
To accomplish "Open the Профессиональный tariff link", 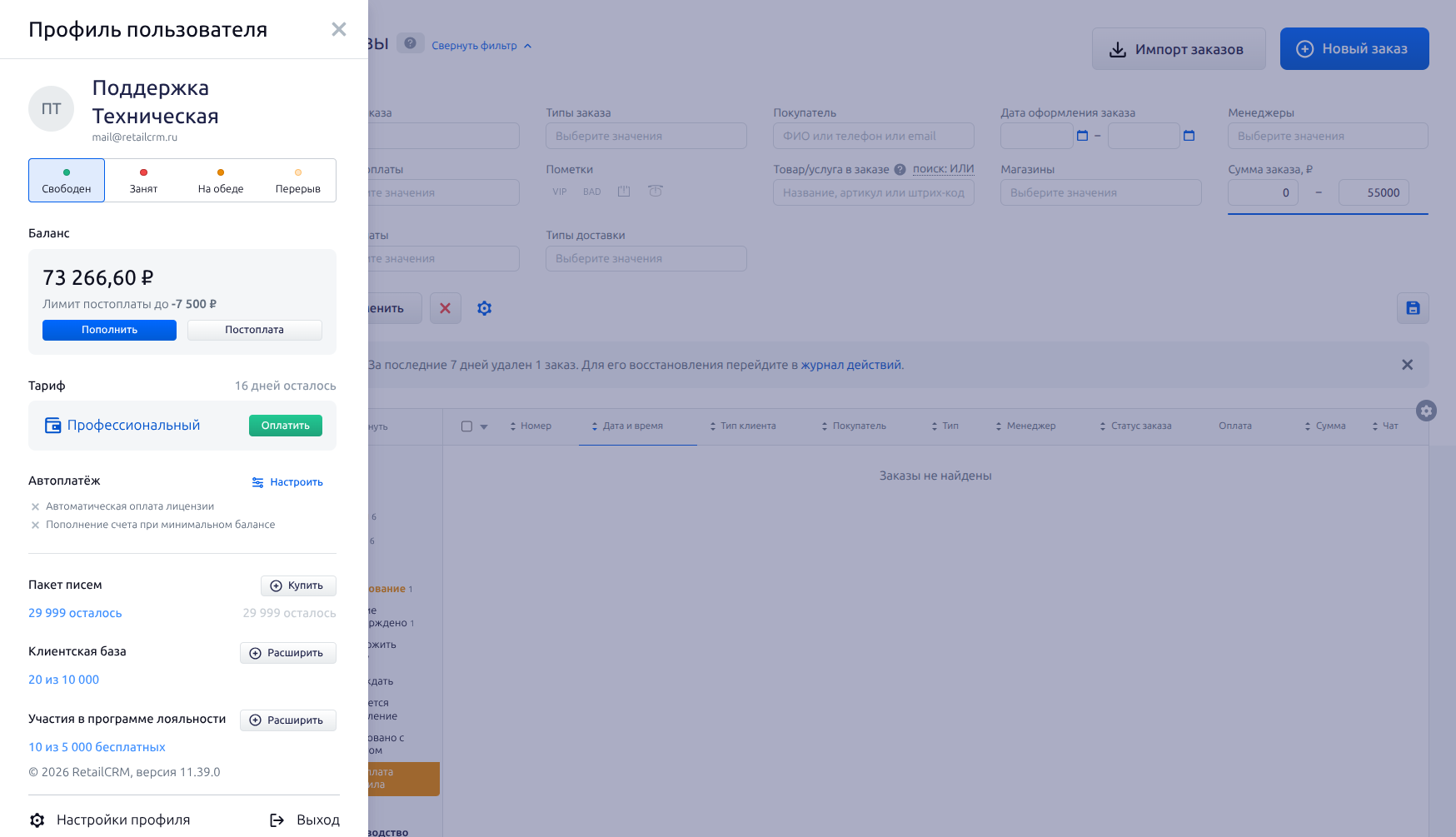I will pos(134,425).
